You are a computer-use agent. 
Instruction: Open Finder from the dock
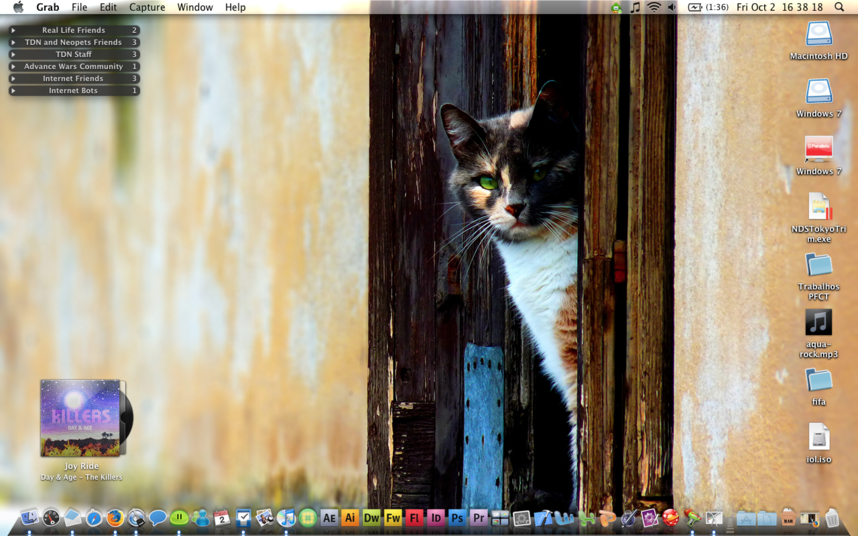tap(29, 518)
